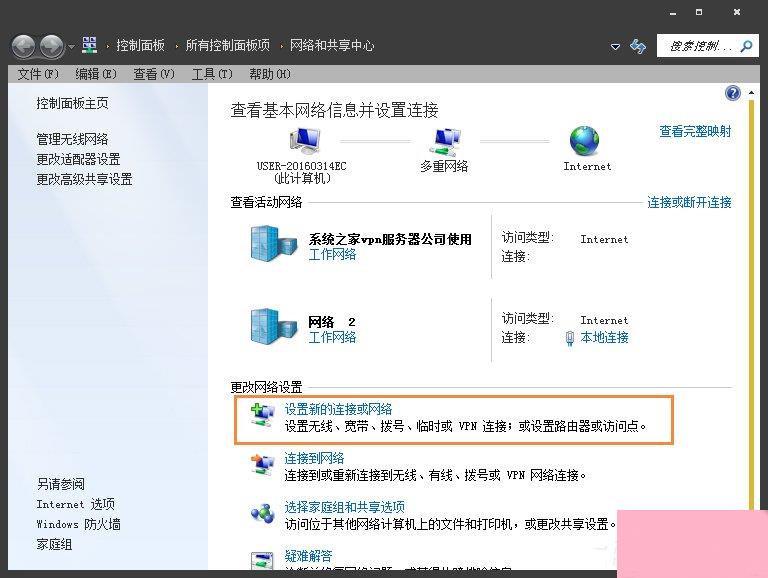
Task: Click 系统之家vpn服务器公司使用 network name
Action: point(390,239)
